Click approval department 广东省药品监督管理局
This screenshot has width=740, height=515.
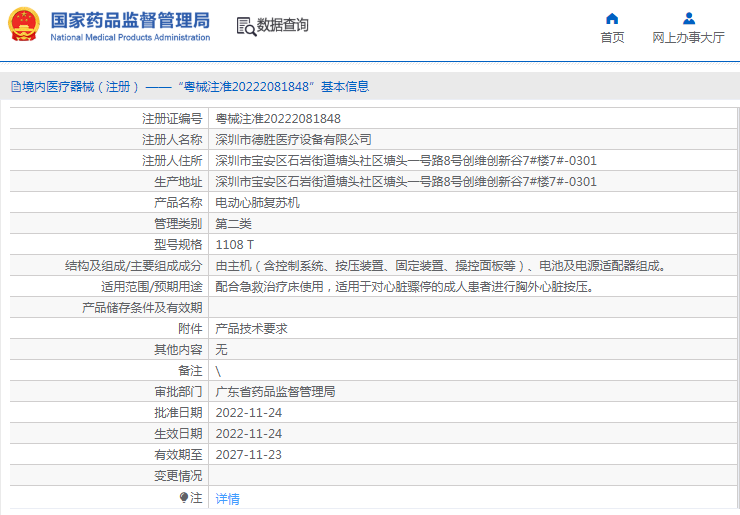pos(275,391)
